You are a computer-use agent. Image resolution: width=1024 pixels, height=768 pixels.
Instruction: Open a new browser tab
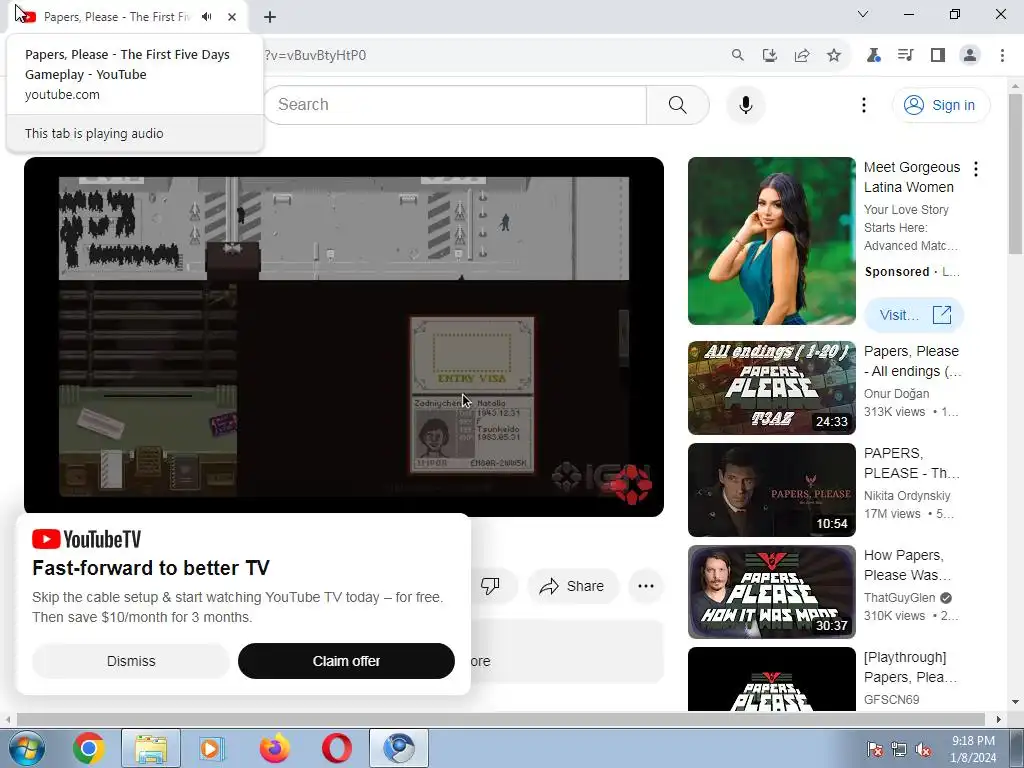click(x=270, y=17)
